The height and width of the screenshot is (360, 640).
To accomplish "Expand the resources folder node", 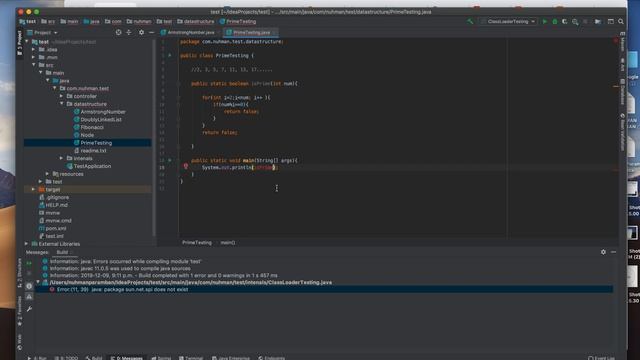I will [x=48, y=173].
